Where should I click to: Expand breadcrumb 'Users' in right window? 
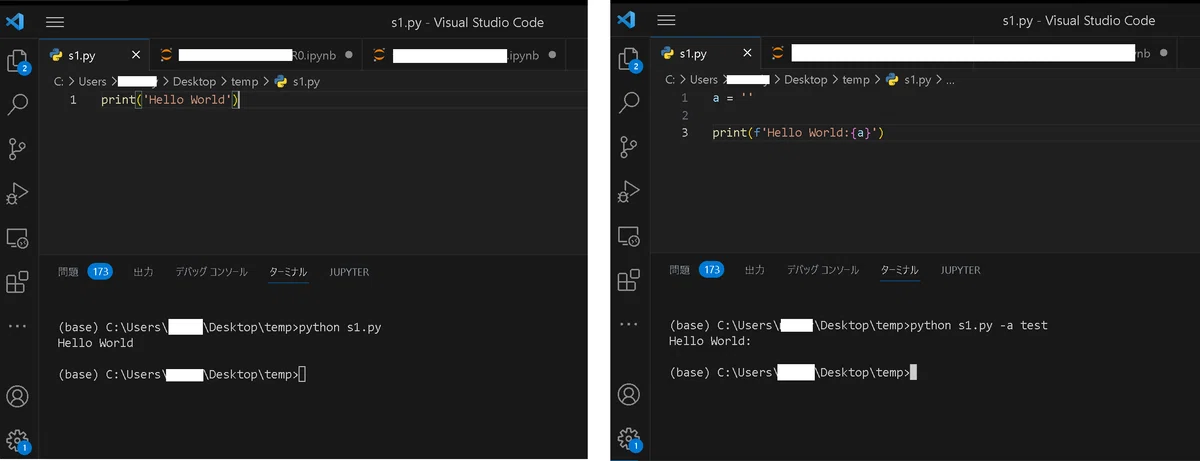704,79
